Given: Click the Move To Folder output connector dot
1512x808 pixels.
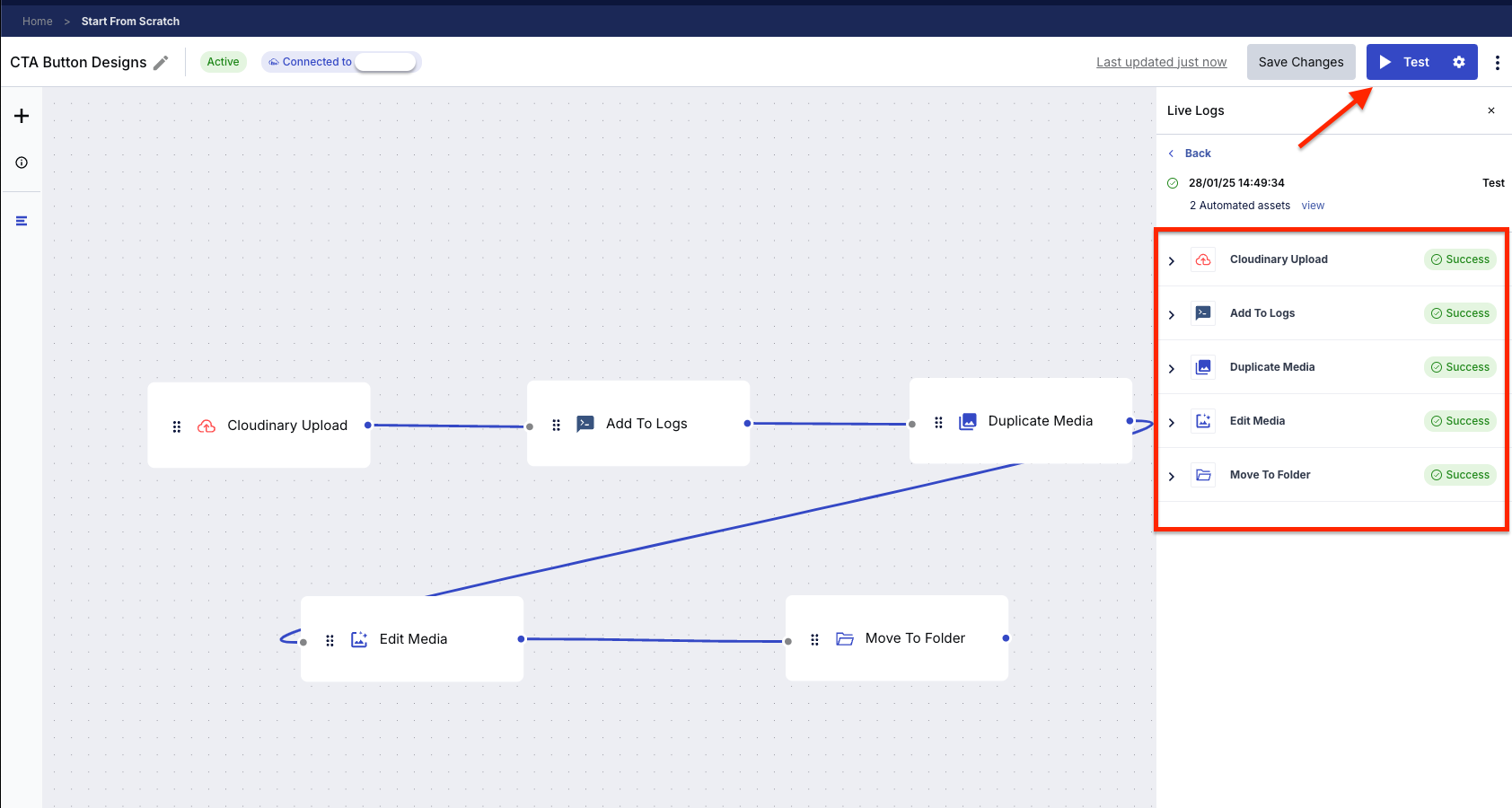Looking at the screenshot, I should [x=1006, y=638].
